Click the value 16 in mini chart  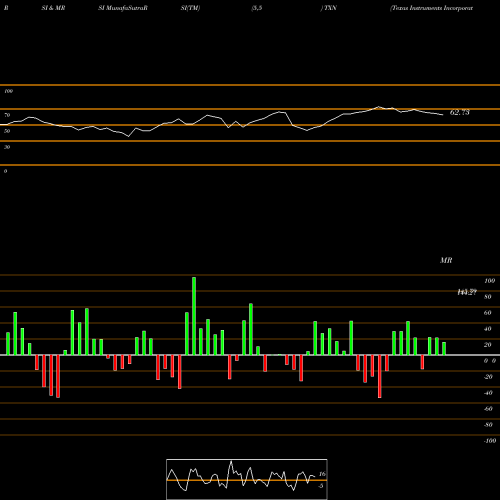322,474
